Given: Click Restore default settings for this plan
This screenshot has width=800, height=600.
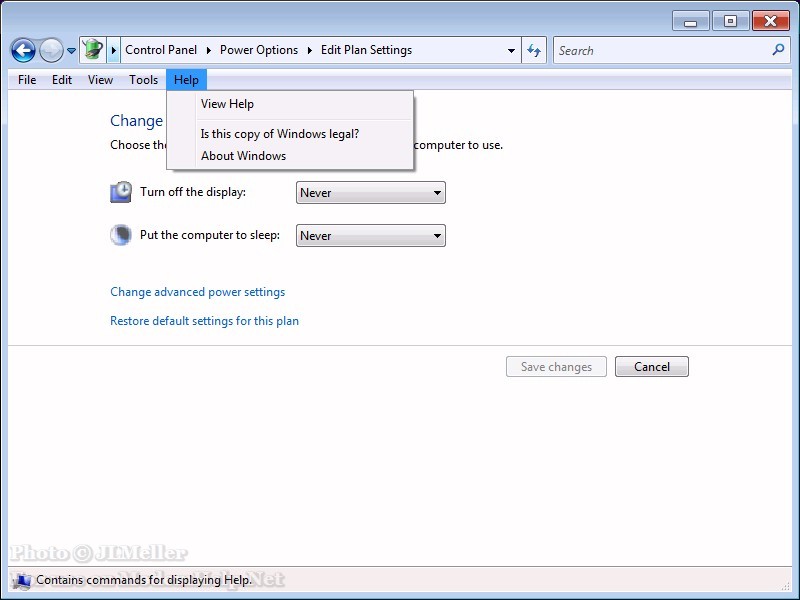Looking at the screenshot, I should click(204, 321).
